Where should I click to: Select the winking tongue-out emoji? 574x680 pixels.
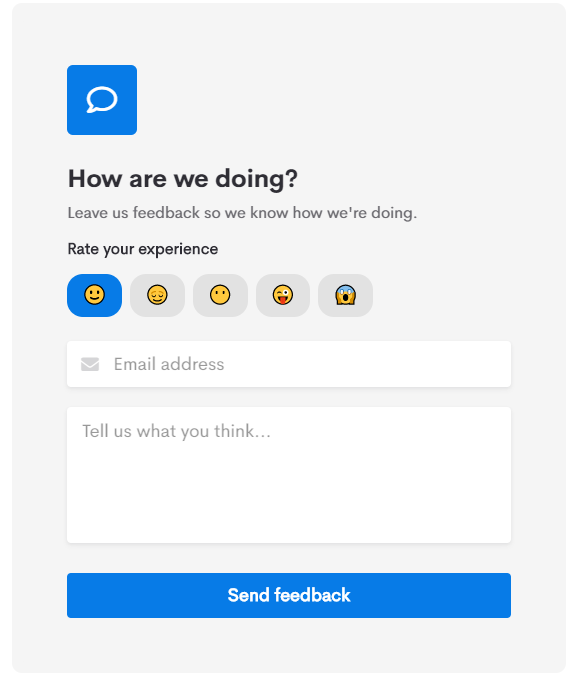(x=283, y=295)
